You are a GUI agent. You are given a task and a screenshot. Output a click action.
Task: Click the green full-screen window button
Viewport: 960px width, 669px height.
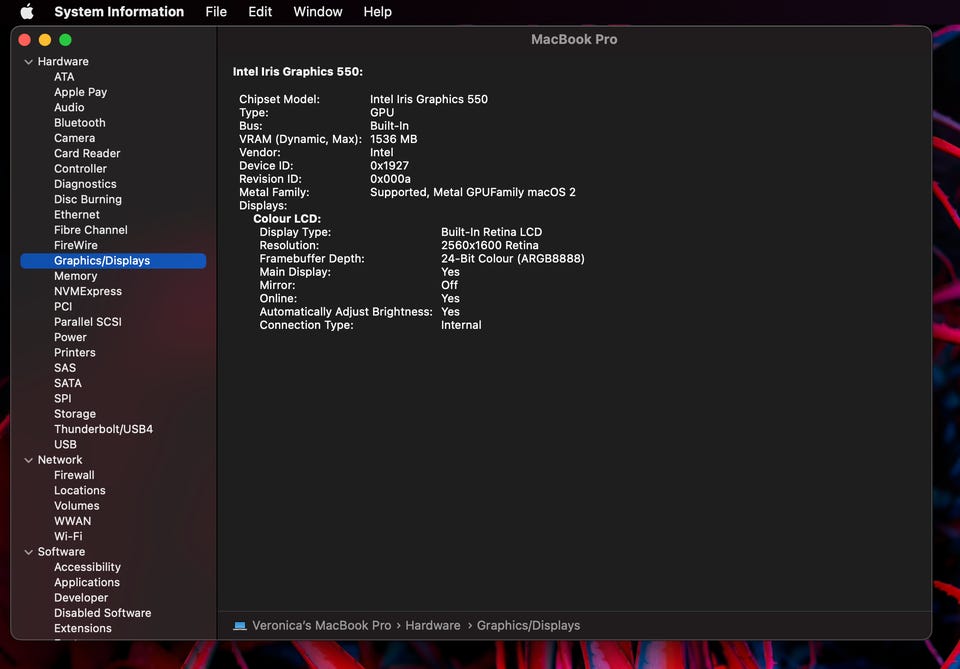click(65, 40)
